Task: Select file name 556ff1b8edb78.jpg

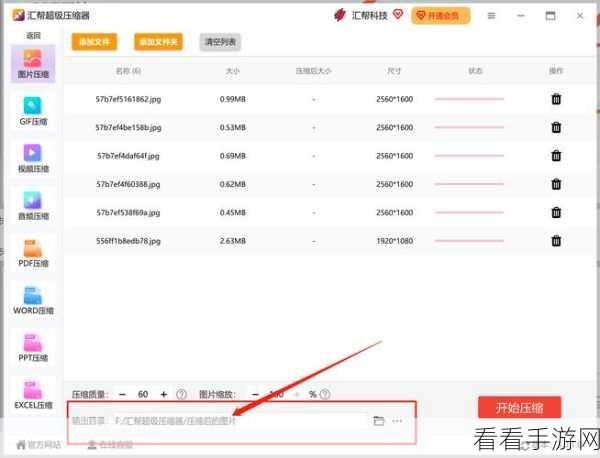Action: point(128,241)
